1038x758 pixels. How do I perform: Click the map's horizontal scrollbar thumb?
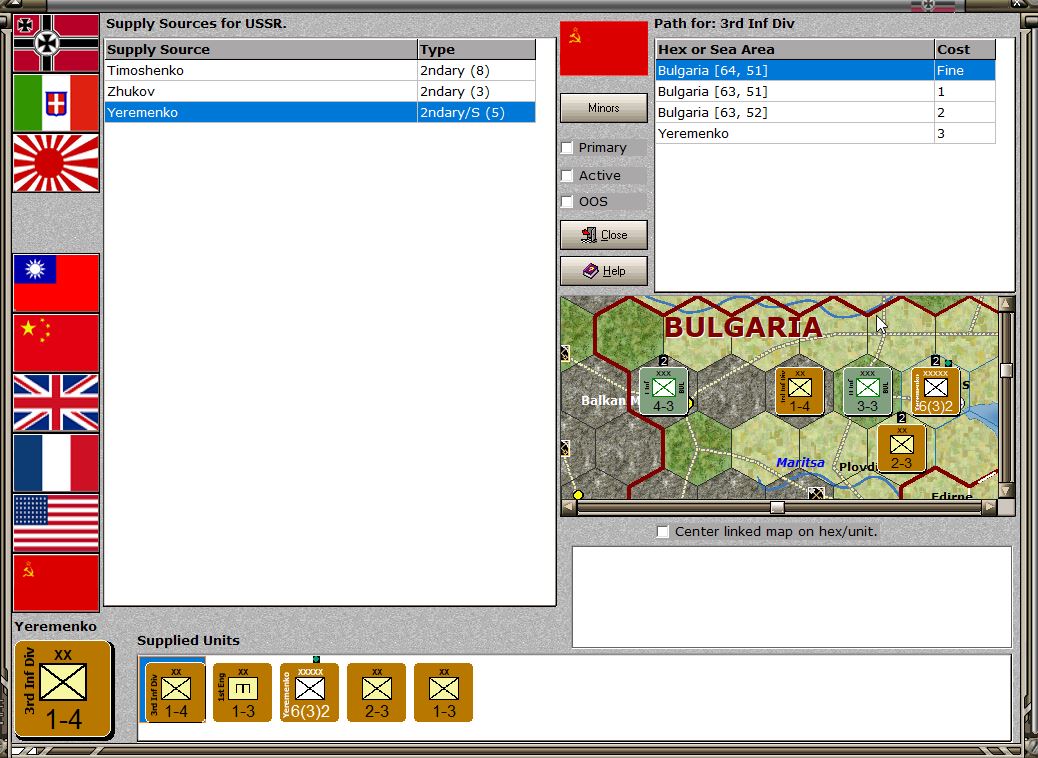click(x=777, y=508)
